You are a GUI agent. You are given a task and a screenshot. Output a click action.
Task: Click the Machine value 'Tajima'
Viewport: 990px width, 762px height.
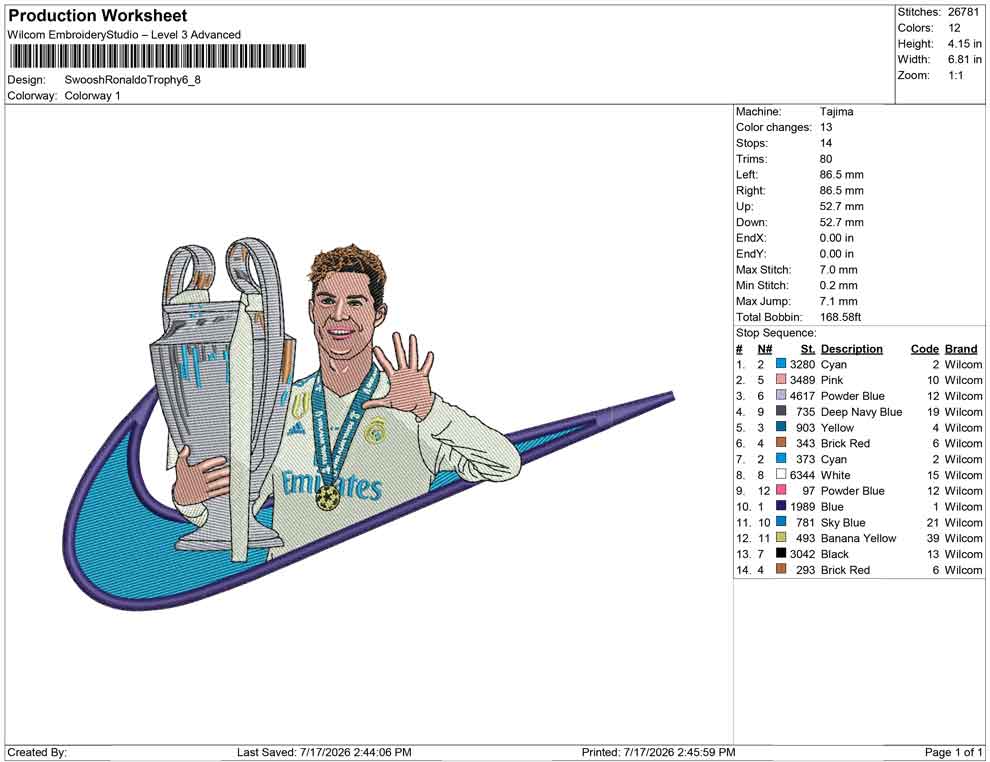(837, 112)
